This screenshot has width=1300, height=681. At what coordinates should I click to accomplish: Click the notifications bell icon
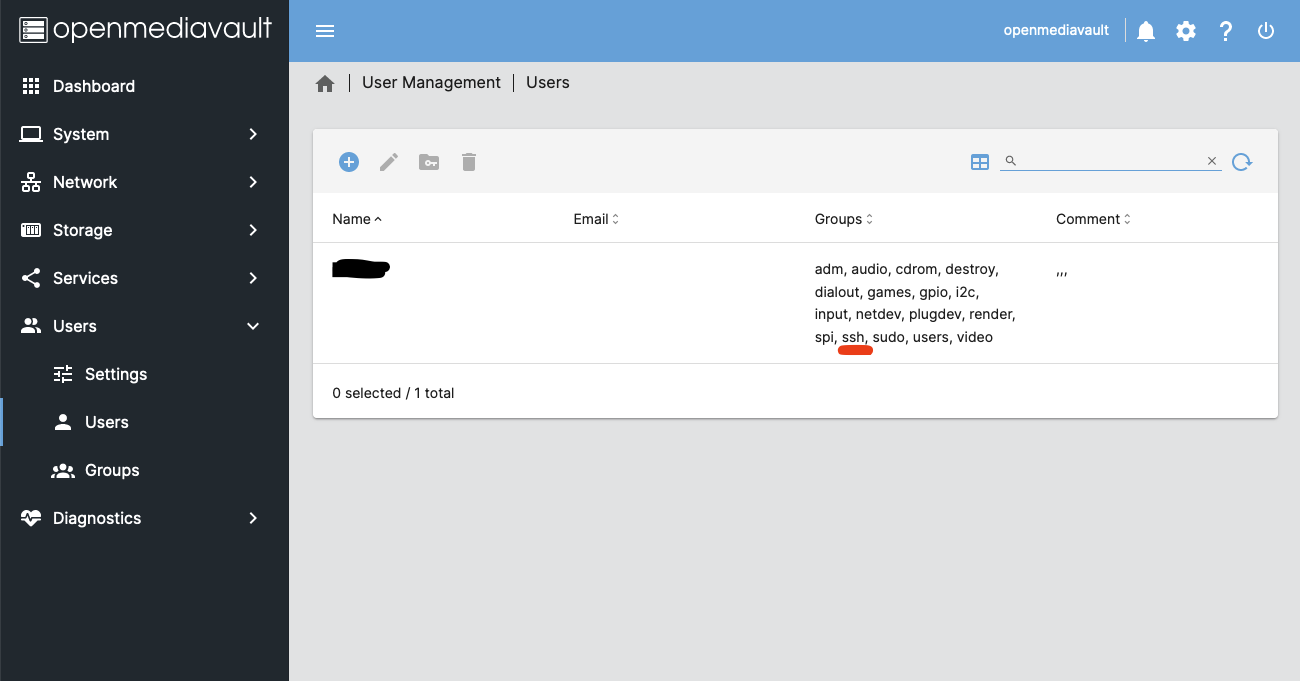click(1145, 30)
